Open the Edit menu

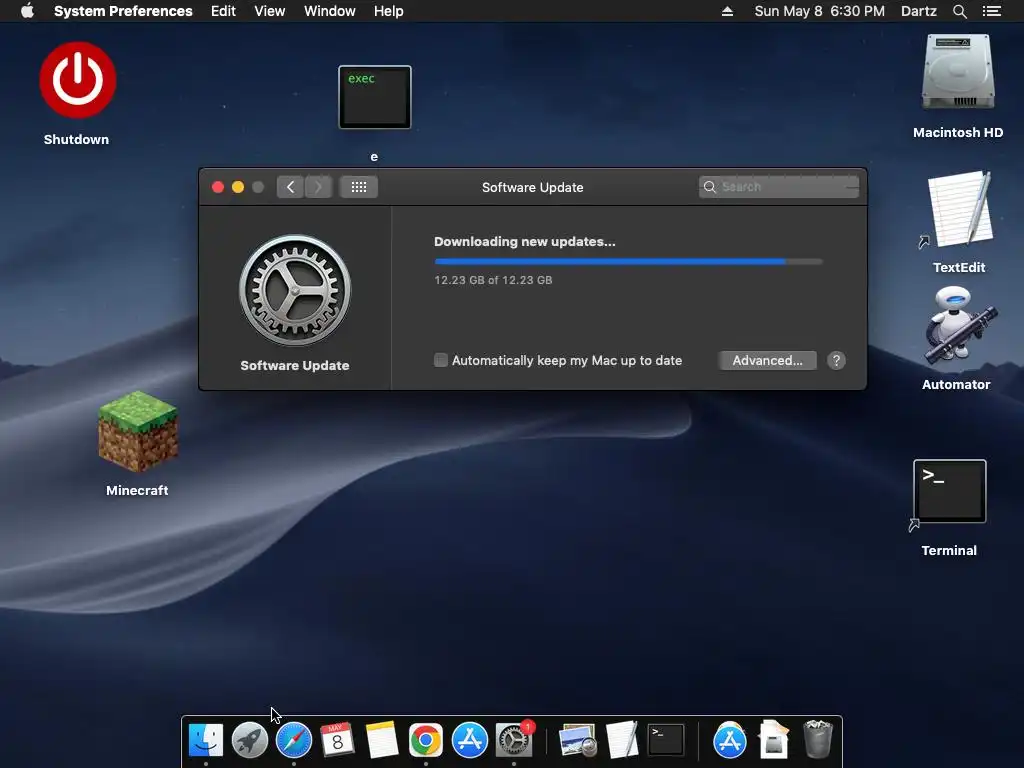[223, 11]
